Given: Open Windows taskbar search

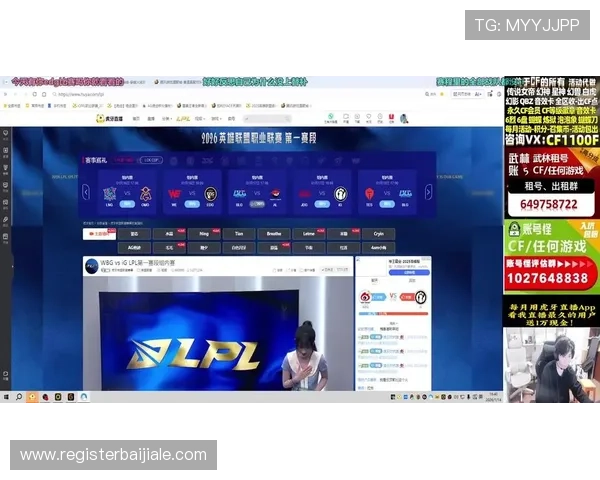Looking at the screenshot, I should (19, 397).
